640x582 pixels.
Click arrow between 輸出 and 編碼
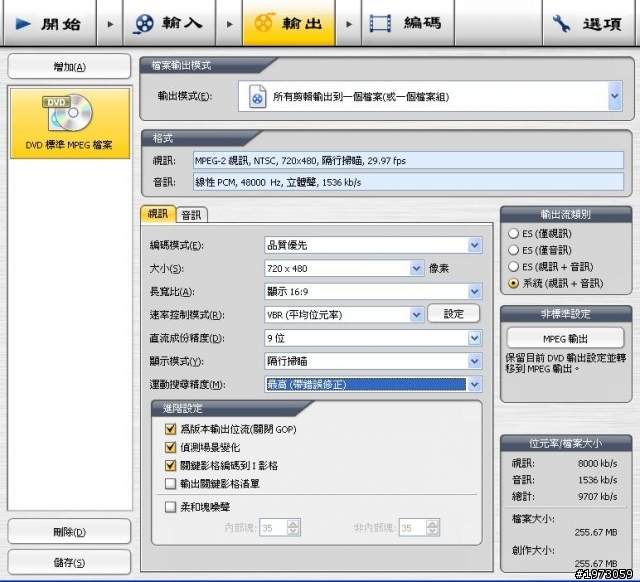point(349,24)
